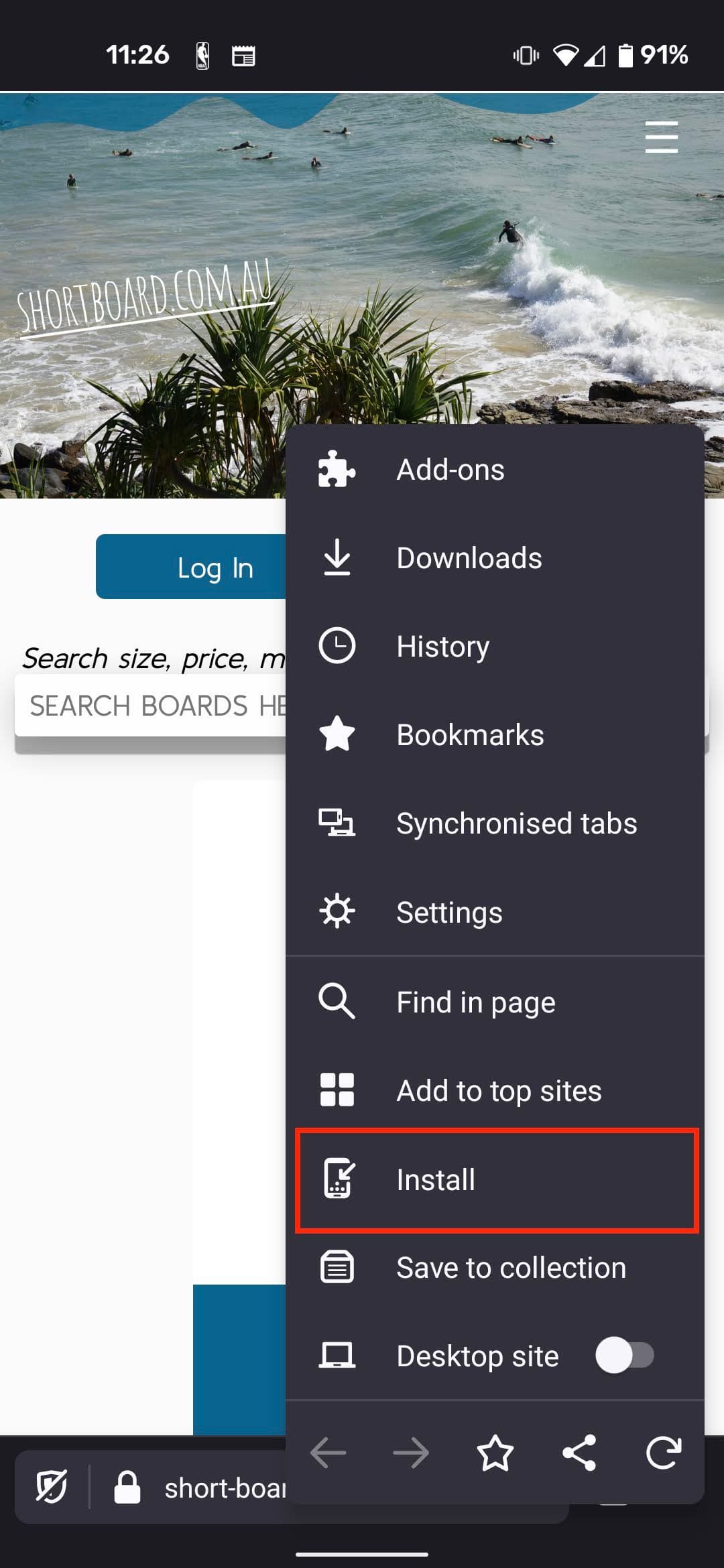Click the Synchronised tabs devices icon
Viewport: 724px width, 1568px height.
[337, 823]
